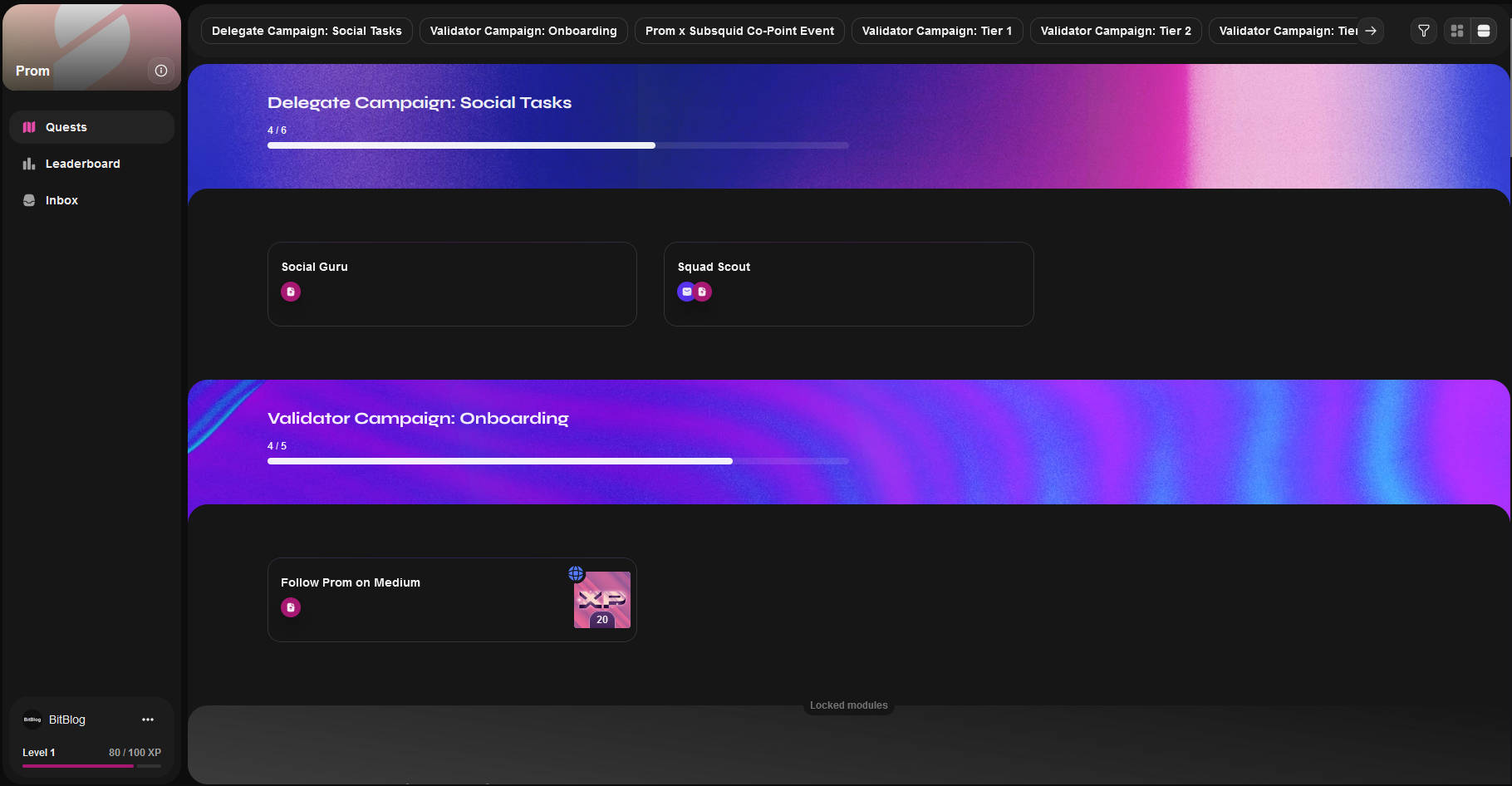Open the quest filter funnel icon
This screenshot has width=1512, height=786.
[1423, 31]
